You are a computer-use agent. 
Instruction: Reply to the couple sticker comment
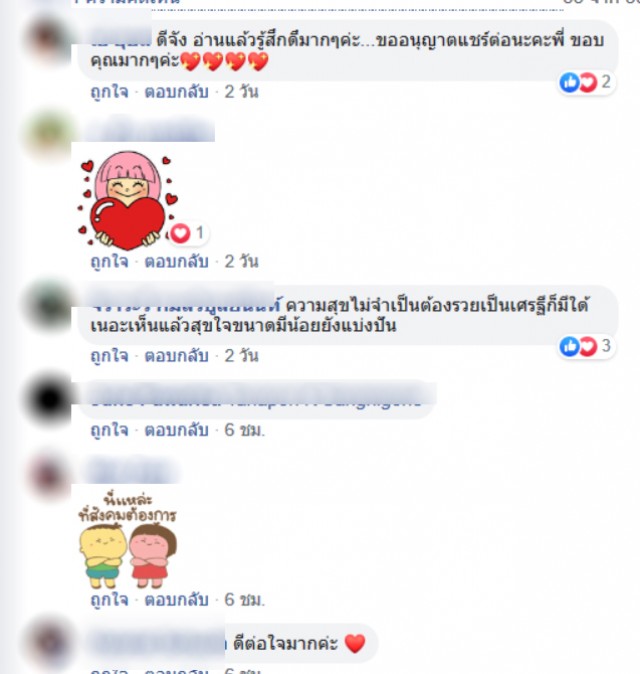pos(176,600)
